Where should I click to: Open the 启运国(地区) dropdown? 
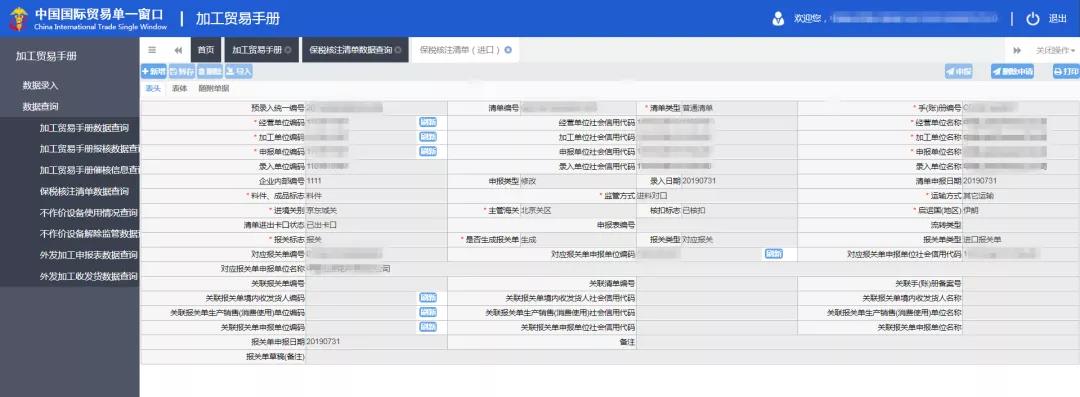coord(1021,210)
